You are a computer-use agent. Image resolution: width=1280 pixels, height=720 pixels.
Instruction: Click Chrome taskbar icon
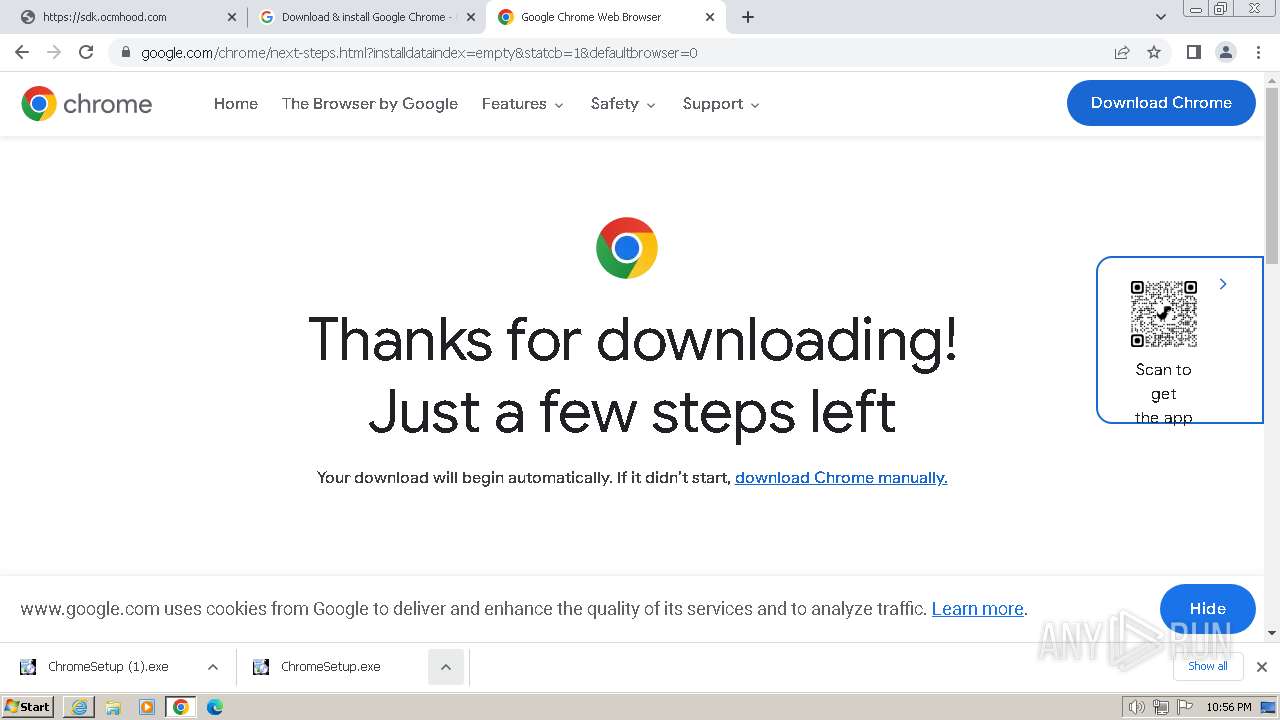tap(181, 707)
